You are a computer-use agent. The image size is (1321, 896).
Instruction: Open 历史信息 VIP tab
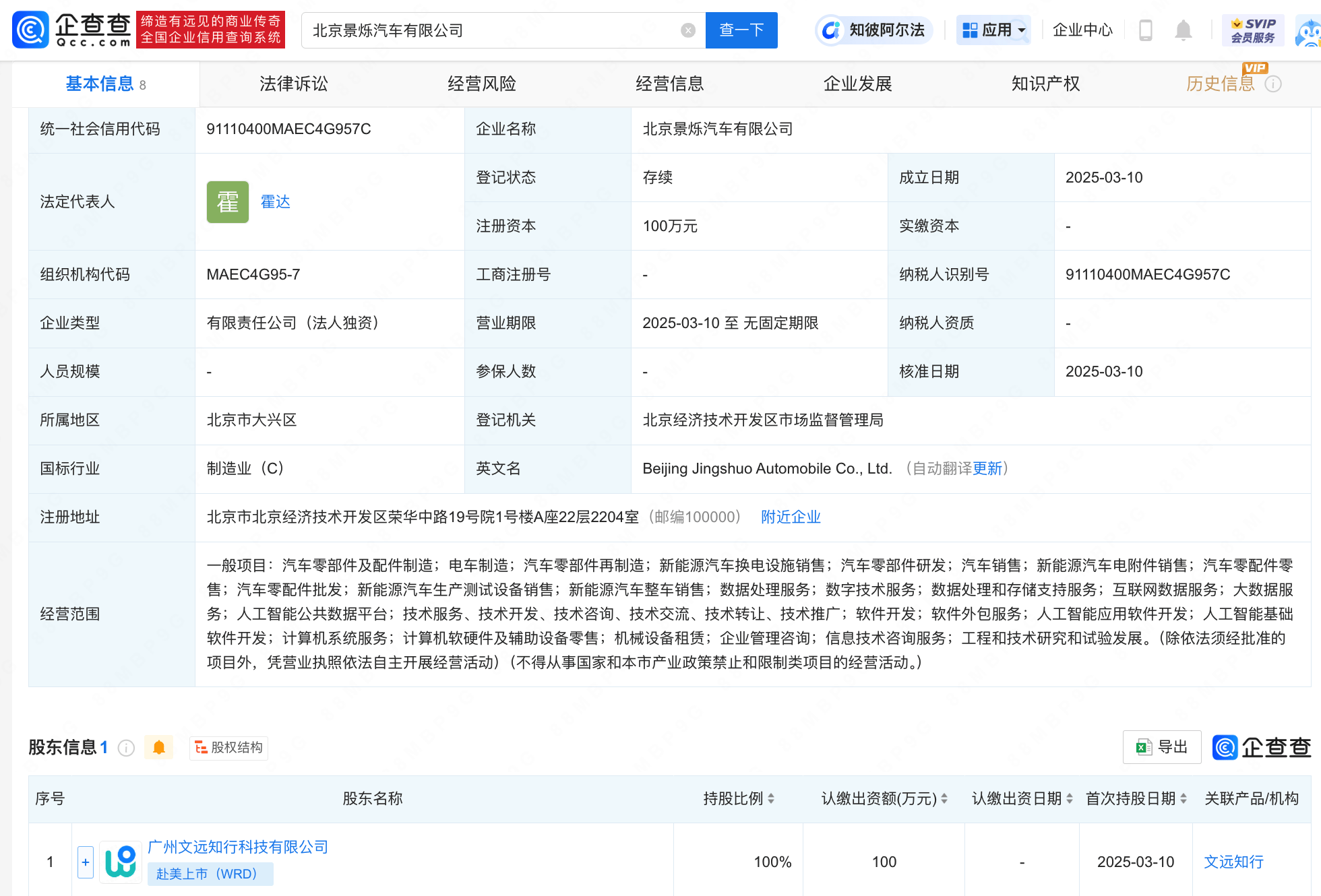pos(1221,84)
